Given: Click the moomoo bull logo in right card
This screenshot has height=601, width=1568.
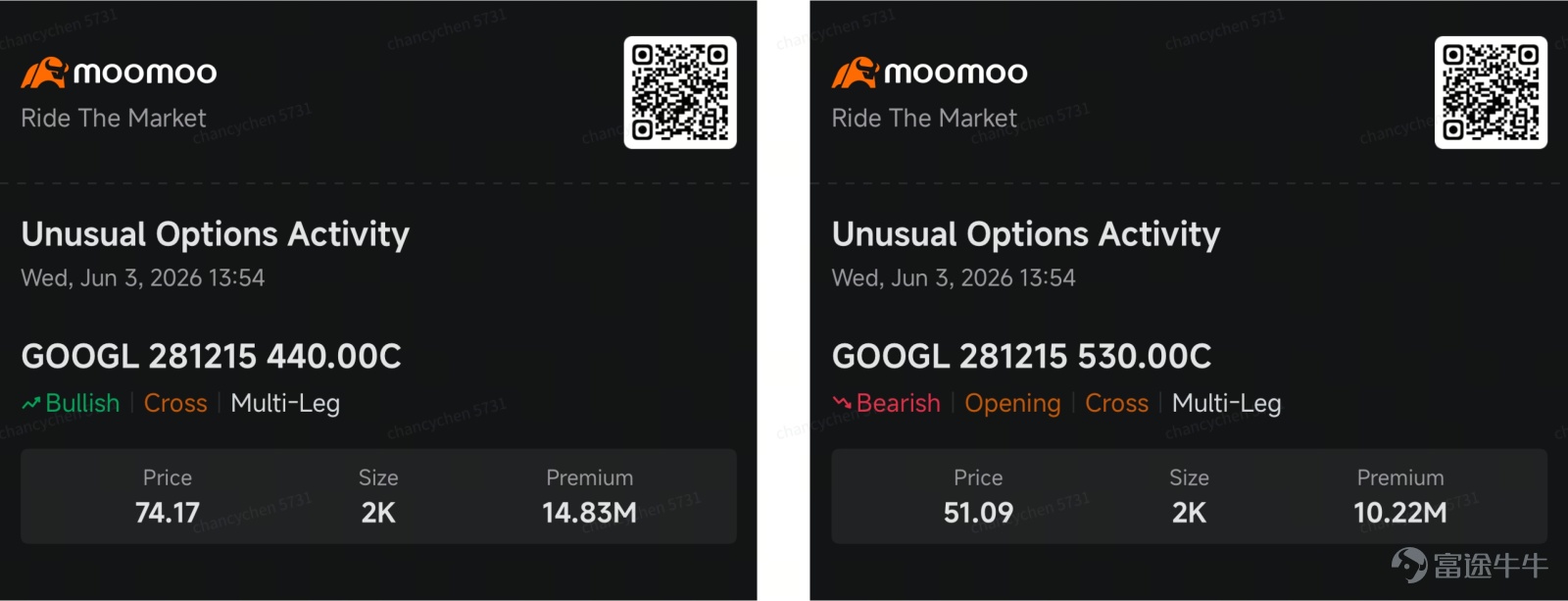Looking at the screenshot, I should click(x=855, y=73).
